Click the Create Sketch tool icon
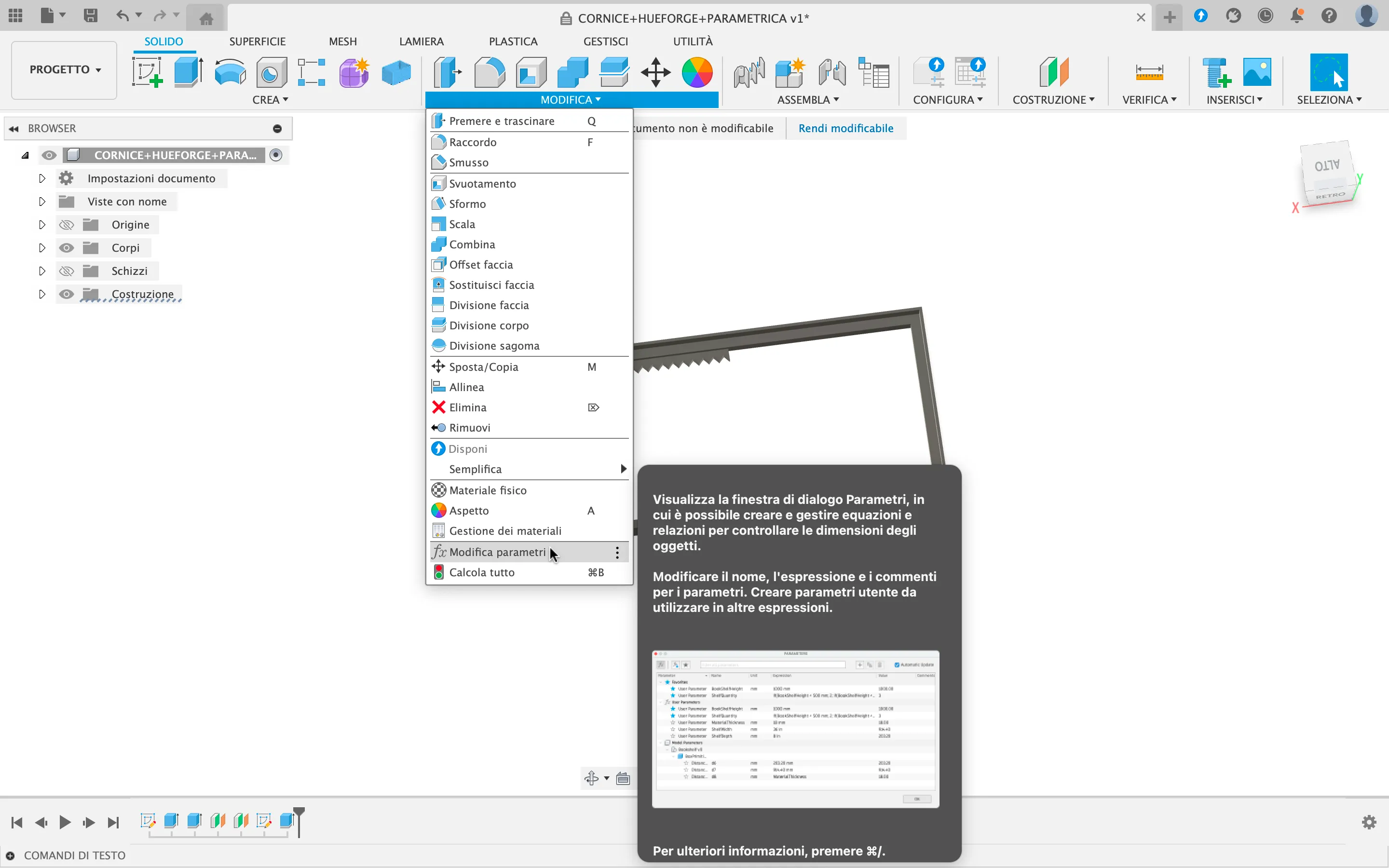This screenshot has height=868, width=1389. click(x=148, y=73)
